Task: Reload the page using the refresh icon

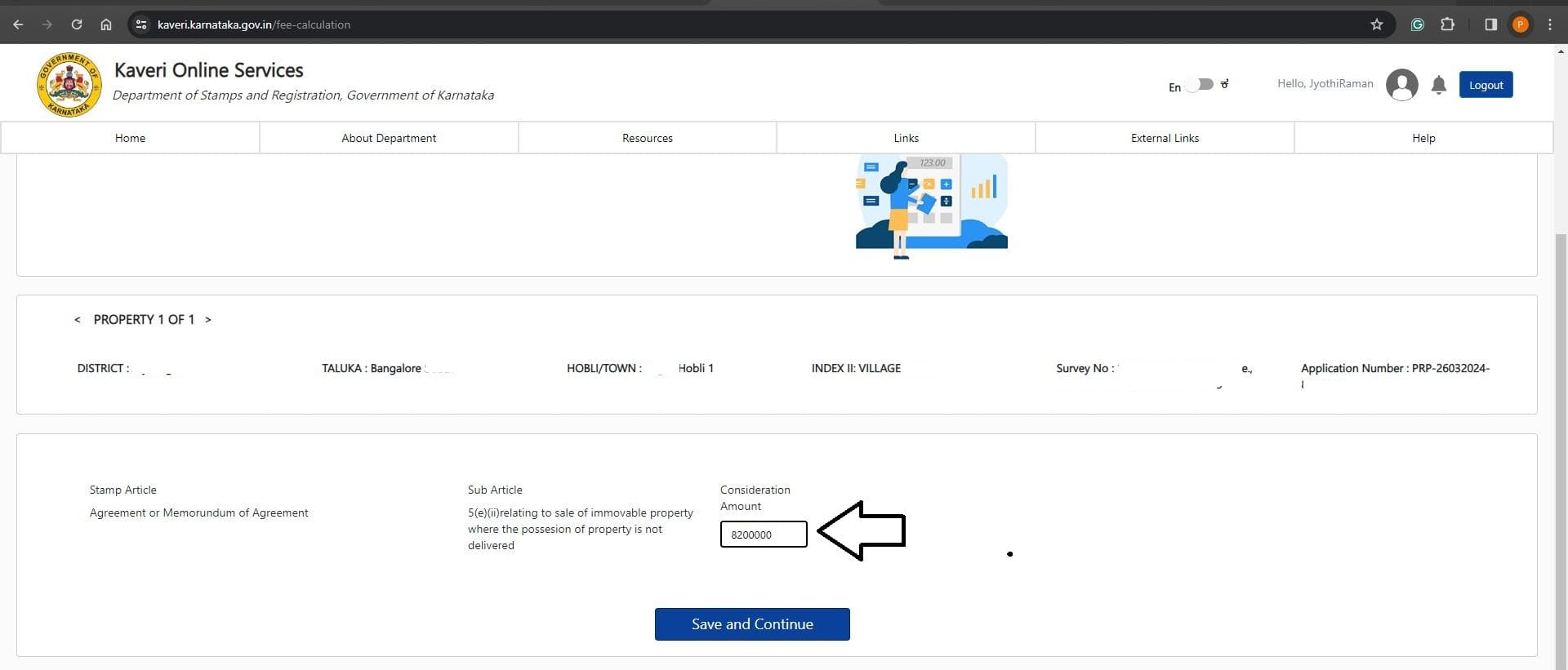Action: click(77, 24)
